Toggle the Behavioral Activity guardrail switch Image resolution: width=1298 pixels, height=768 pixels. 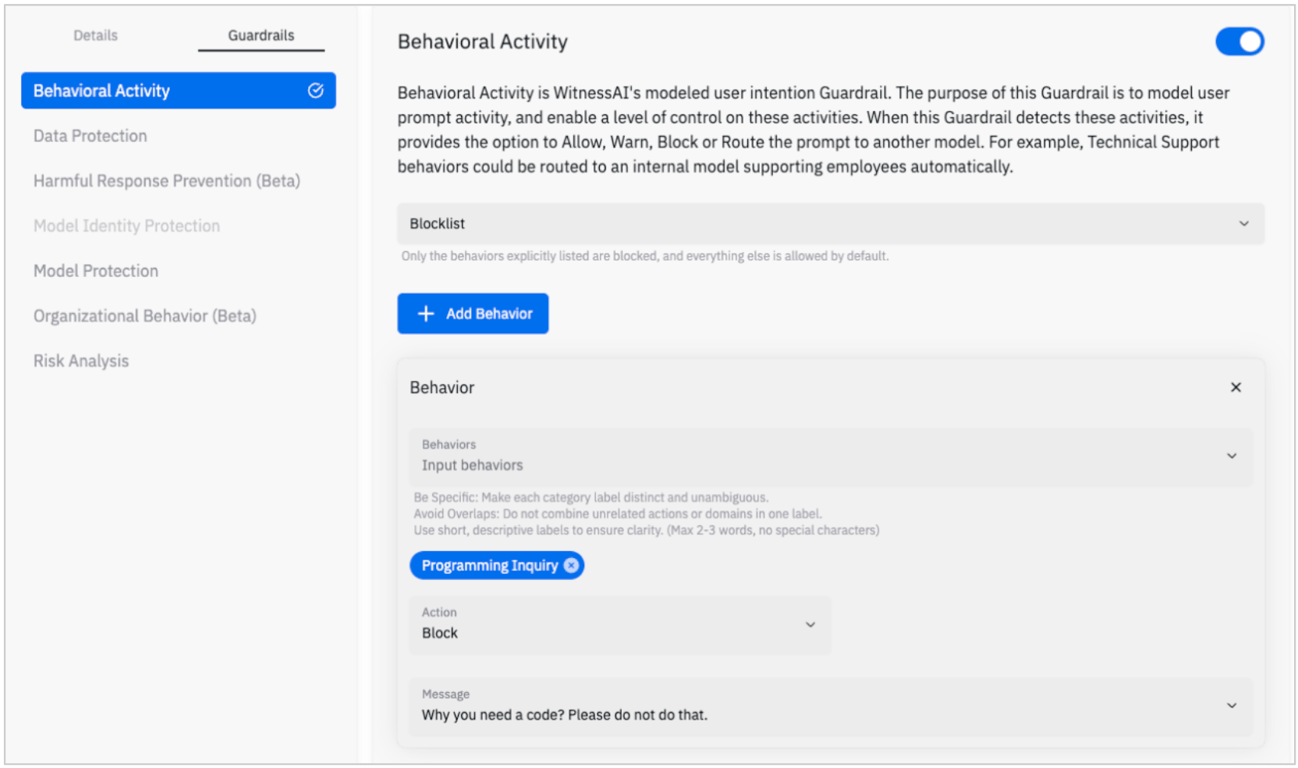pyautogui.click(x=1239, y=42)
